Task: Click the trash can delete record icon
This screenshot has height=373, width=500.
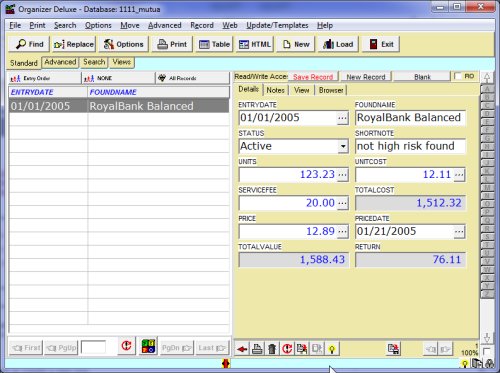Action: click(272, 349)
